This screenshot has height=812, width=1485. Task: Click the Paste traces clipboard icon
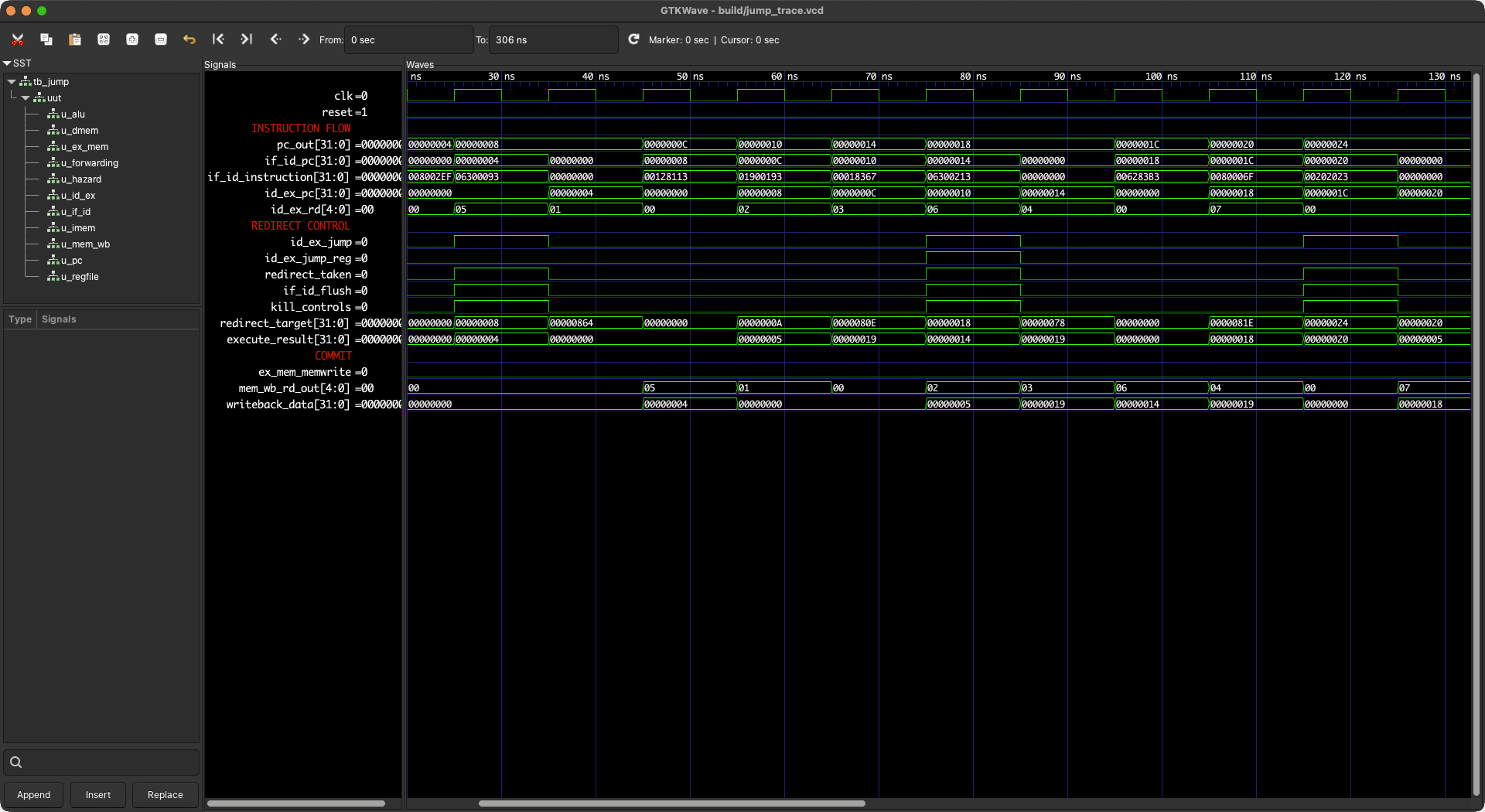(75, 39)
